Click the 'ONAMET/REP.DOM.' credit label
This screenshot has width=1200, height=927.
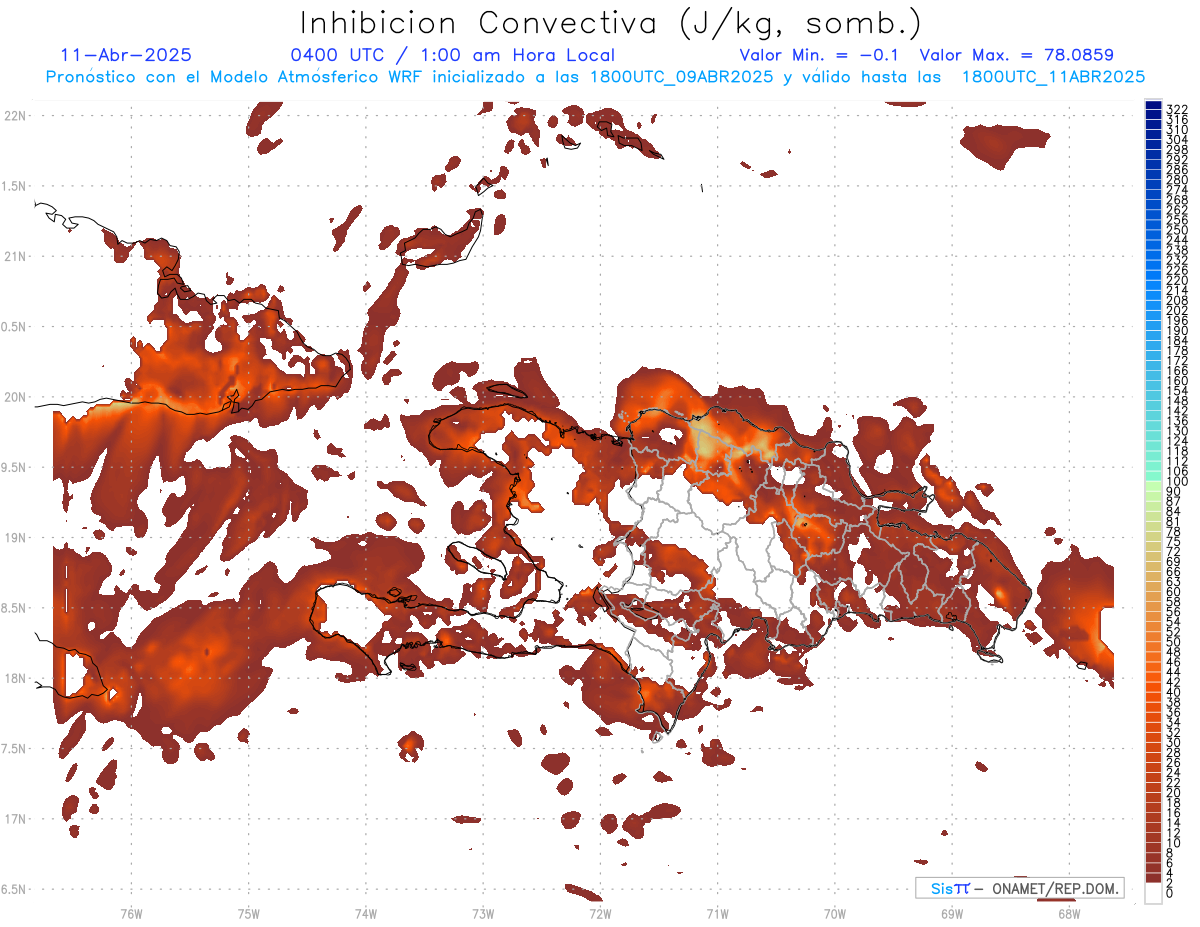click(1057, 889)
